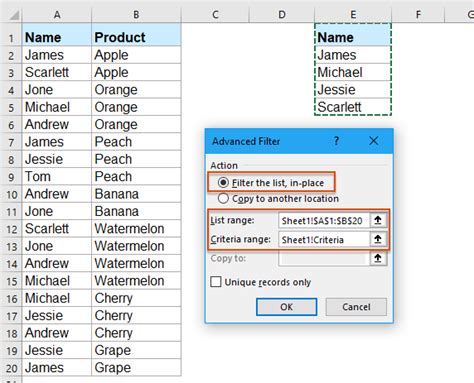Viewport: 474px width, 383px height.
Task: Select cell B12 containing Watermelon
Action: point(136,229)
